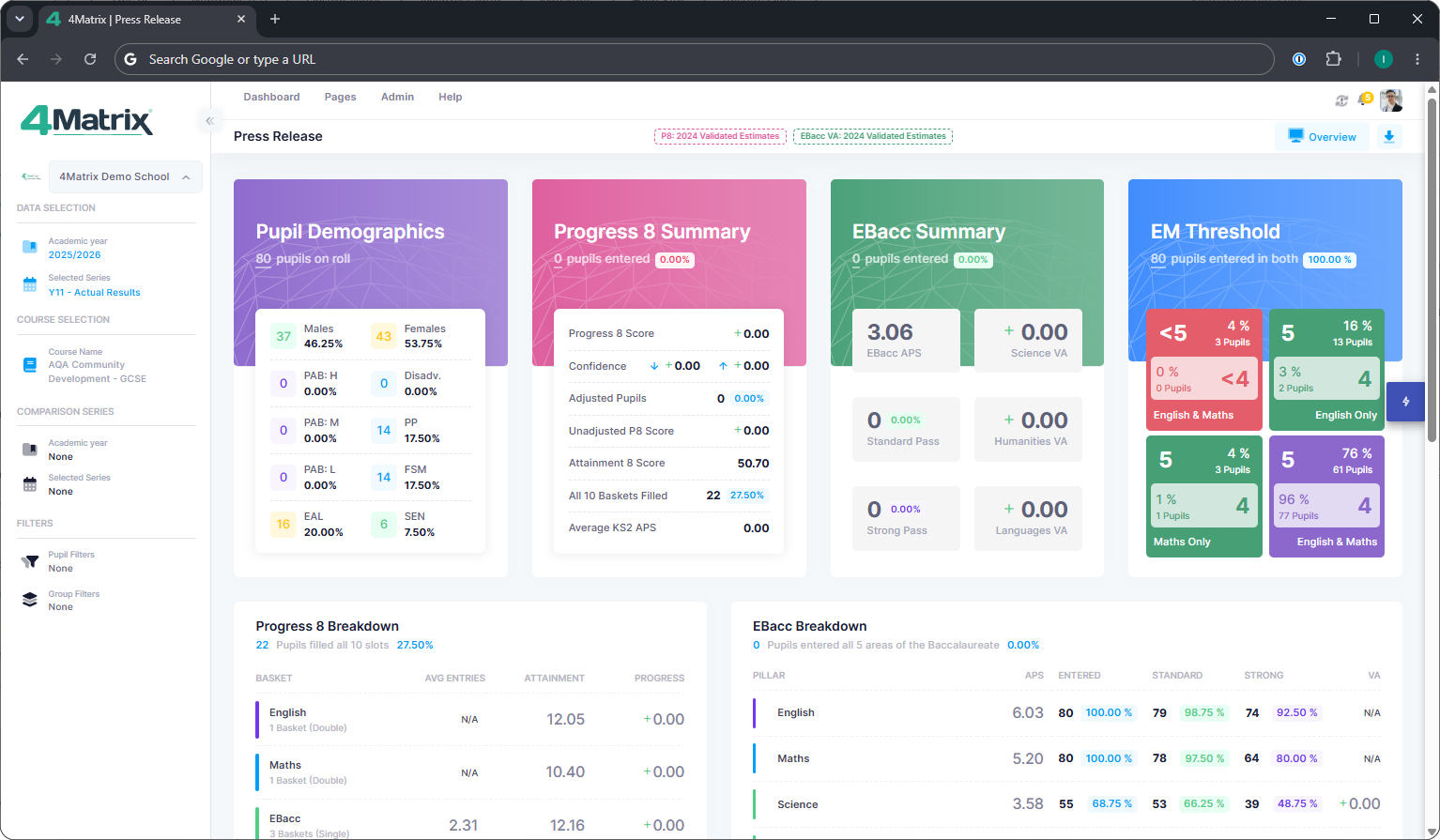This screenshot has height=840, width=1440.
Task: Click the green Maths Only threshold tile
Action: tap(1204, 496)
